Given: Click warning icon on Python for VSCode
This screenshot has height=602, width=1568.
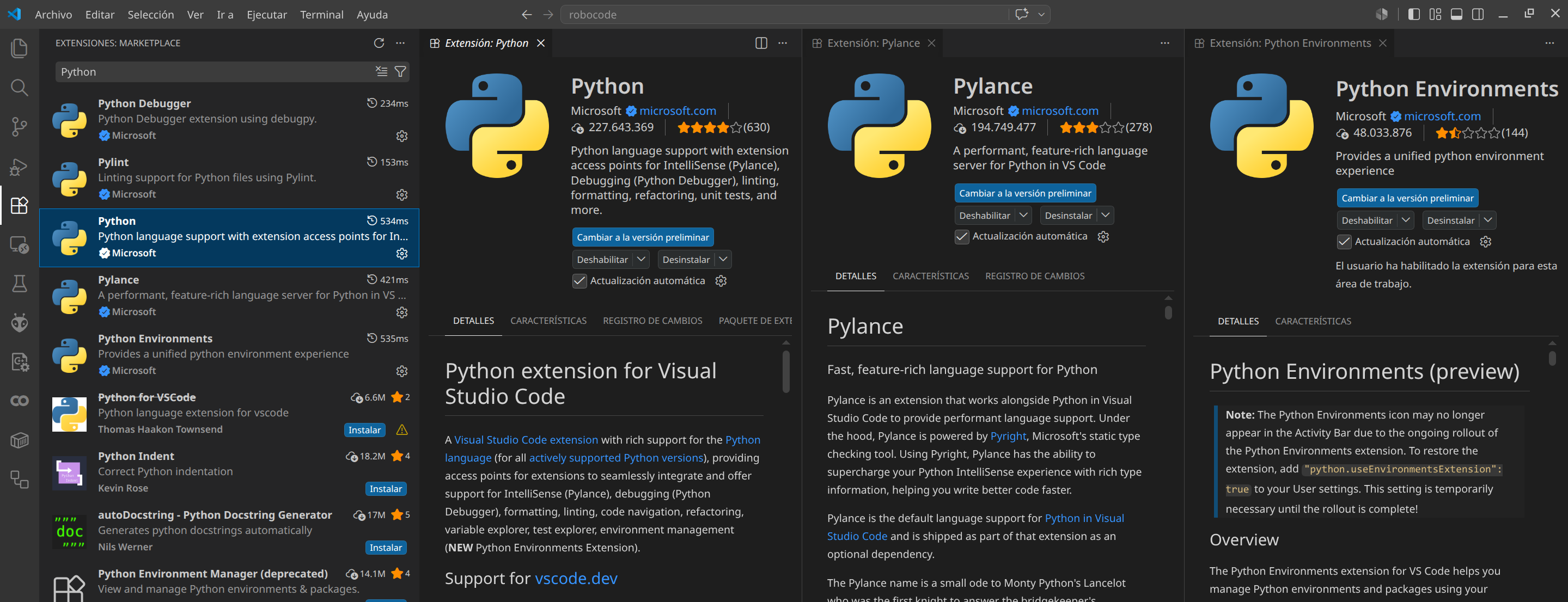Looking at the screenshot, I should coord(402,430).
